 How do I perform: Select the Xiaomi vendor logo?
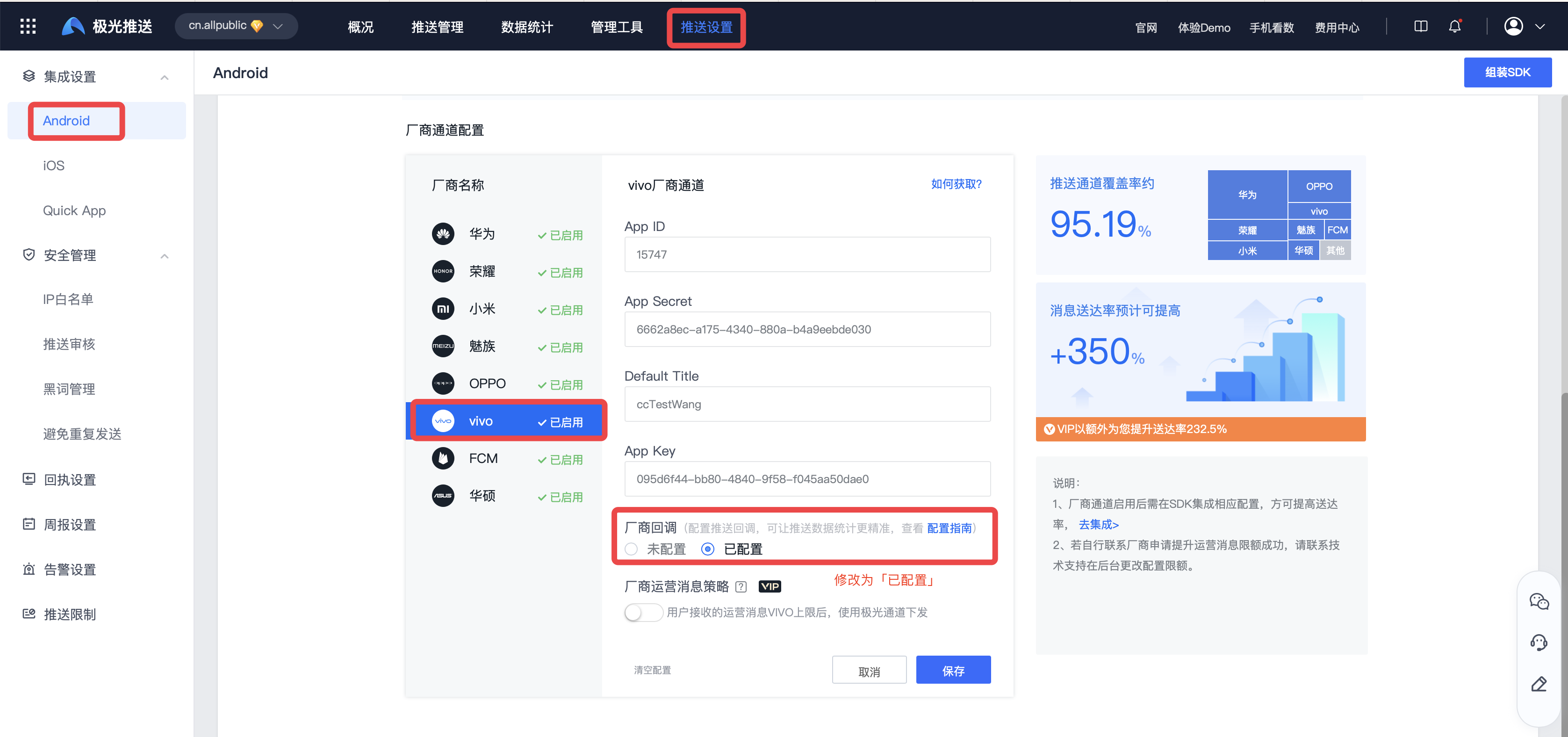[x=443, y=309]
